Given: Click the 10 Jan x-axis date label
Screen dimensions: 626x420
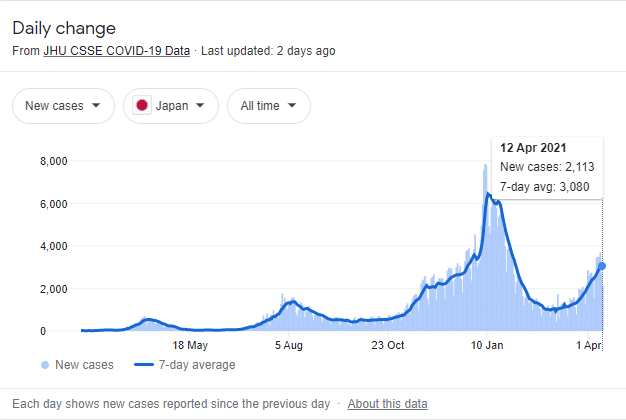Looking at the screenshot, I should [487, 345].
